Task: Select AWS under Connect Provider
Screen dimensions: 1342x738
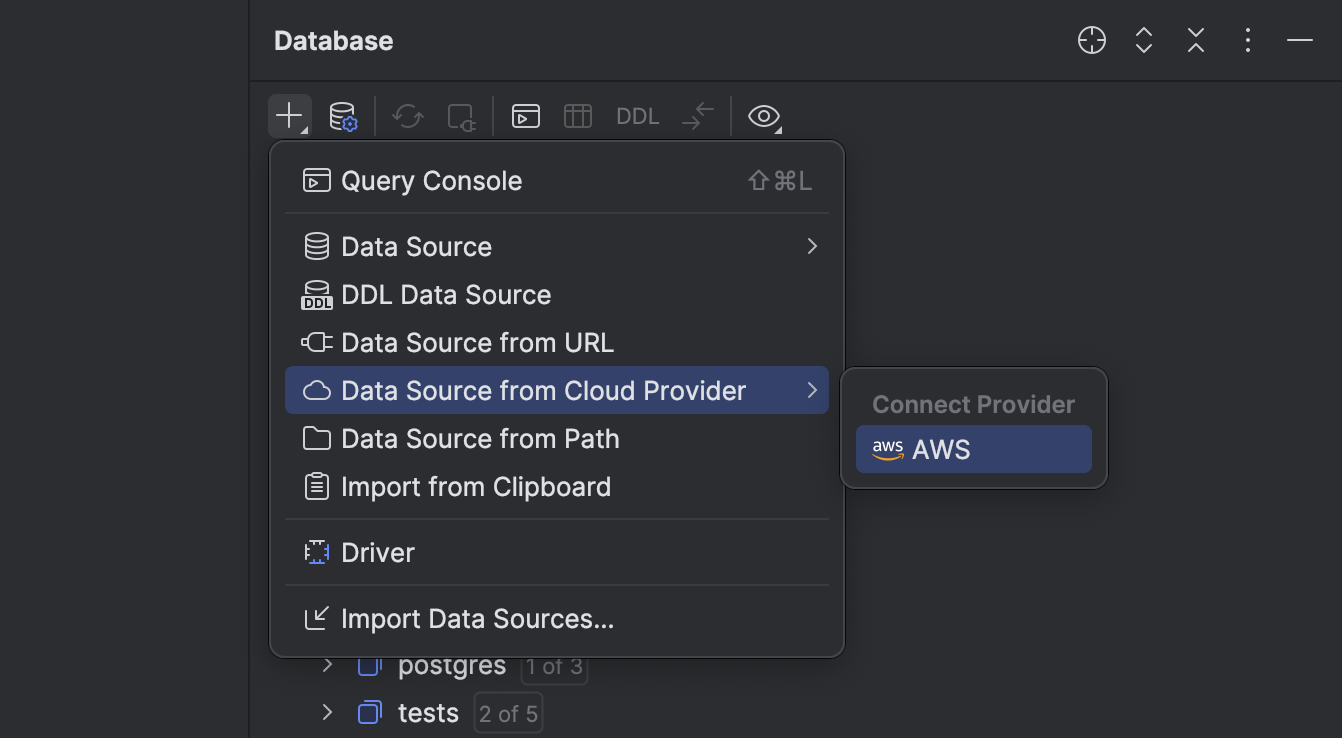Action: (972, 449)
